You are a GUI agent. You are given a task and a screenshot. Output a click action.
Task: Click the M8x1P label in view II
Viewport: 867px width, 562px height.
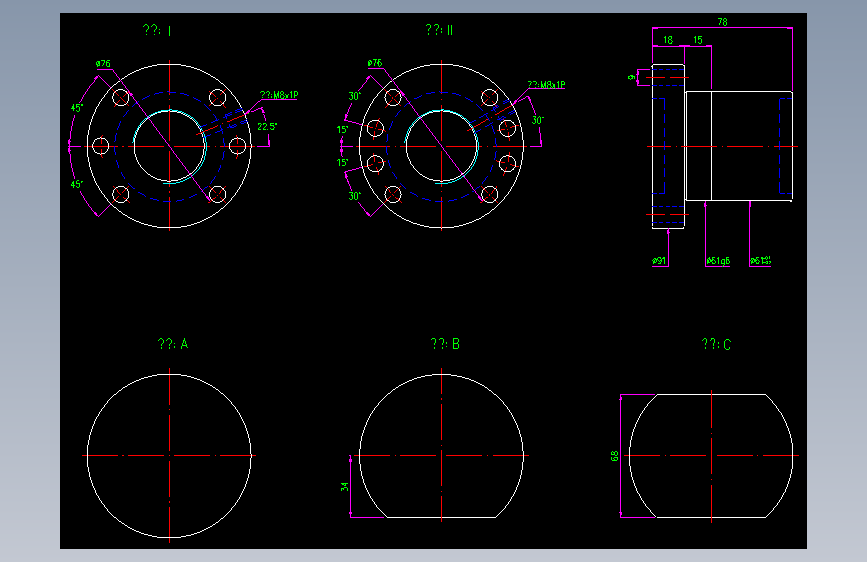pyautogui.click(x=546, y=85)
